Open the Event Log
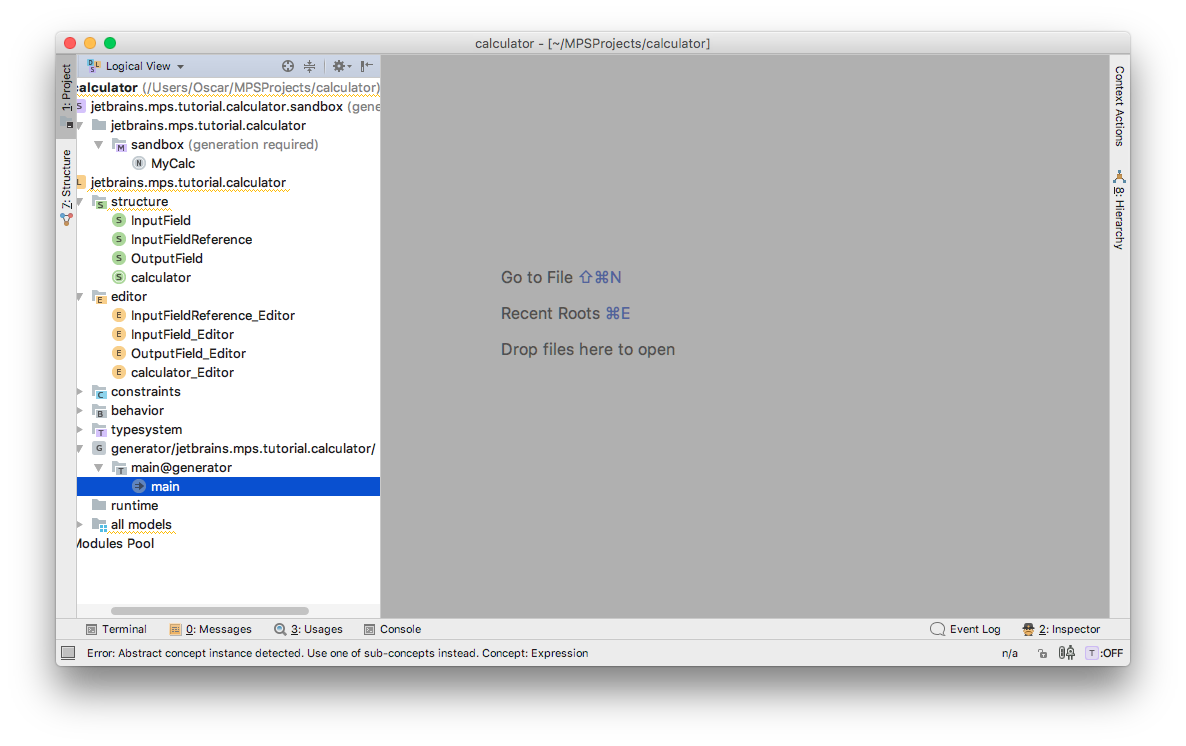 [x=965, y=629]
